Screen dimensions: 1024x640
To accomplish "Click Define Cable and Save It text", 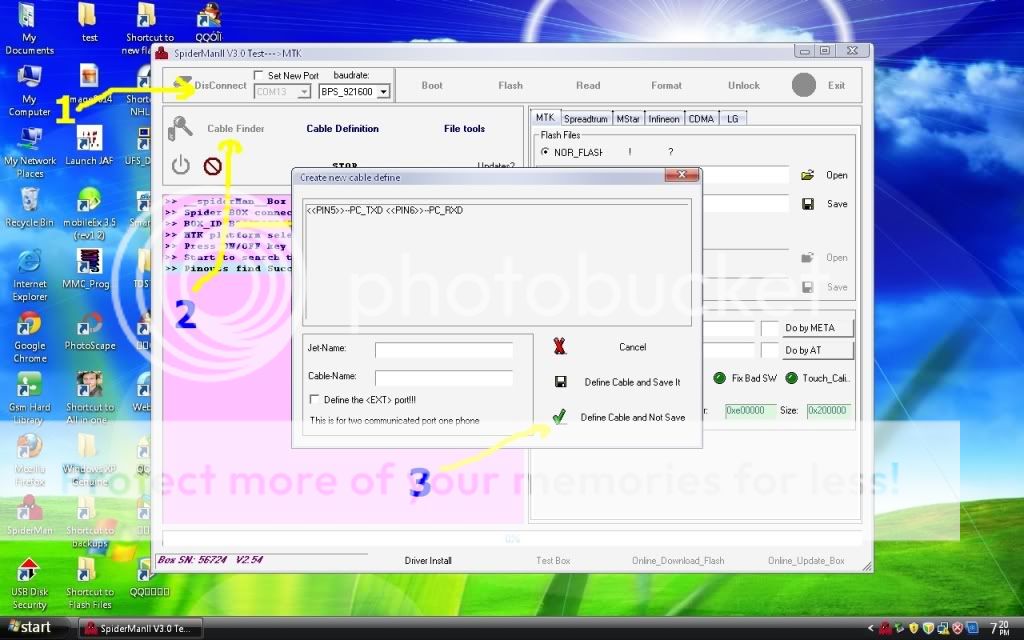I will click(632, 382).
